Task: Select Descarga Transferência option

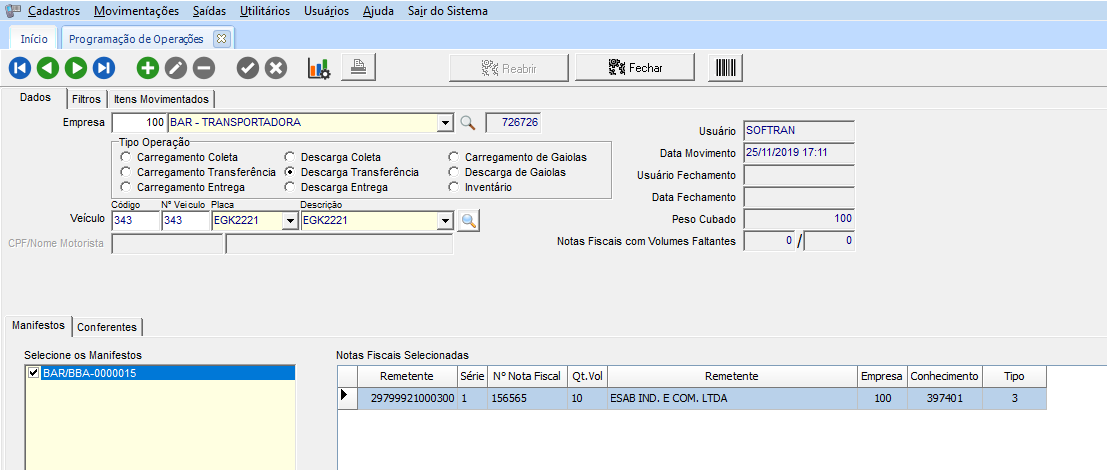Action: click(x=289, y=171)
